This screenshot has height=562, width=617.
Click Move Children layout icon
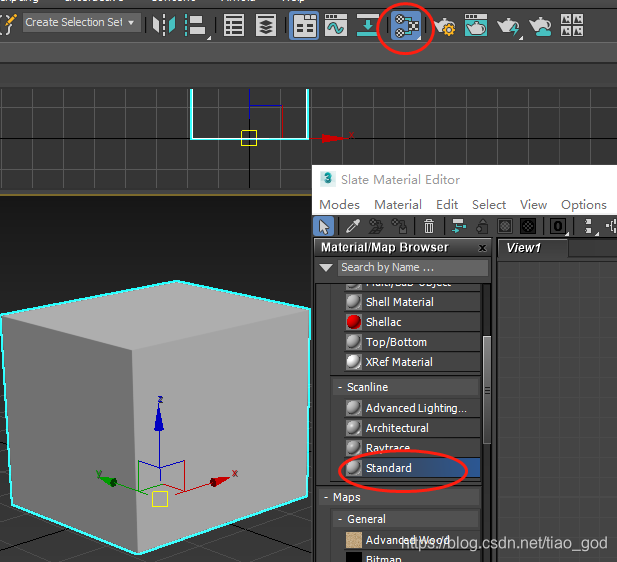pos(459,226)
